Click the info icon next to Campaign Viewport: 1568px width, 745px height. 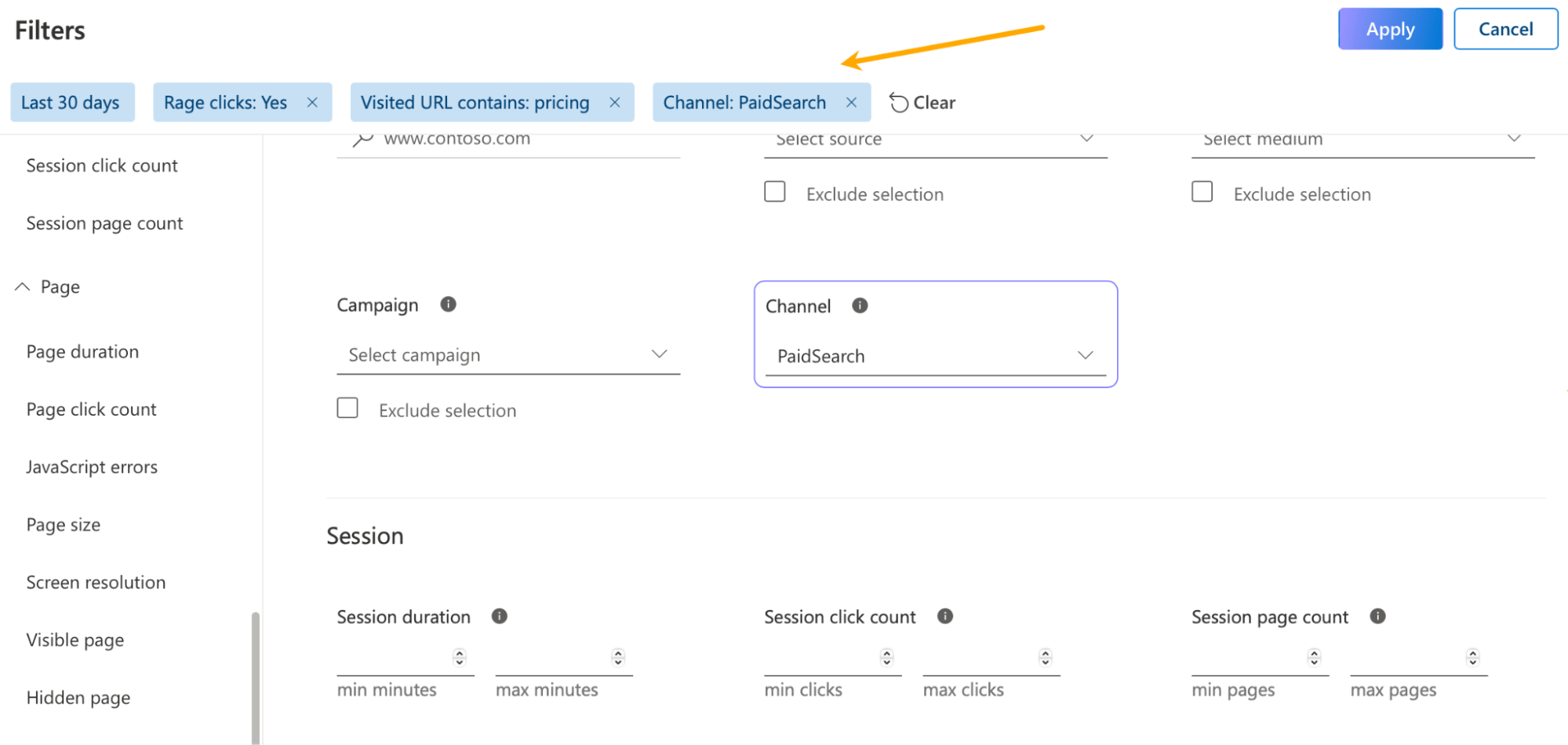point(448,304)
